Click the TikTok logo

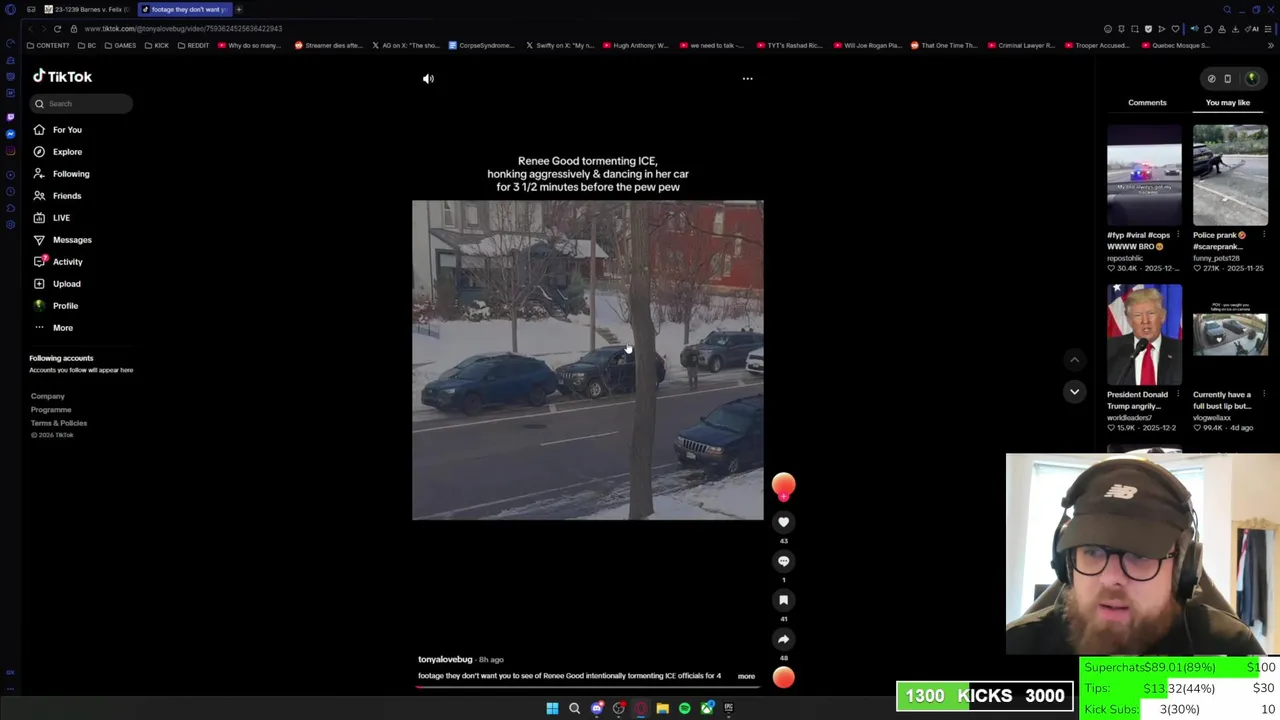click(62, 77)
